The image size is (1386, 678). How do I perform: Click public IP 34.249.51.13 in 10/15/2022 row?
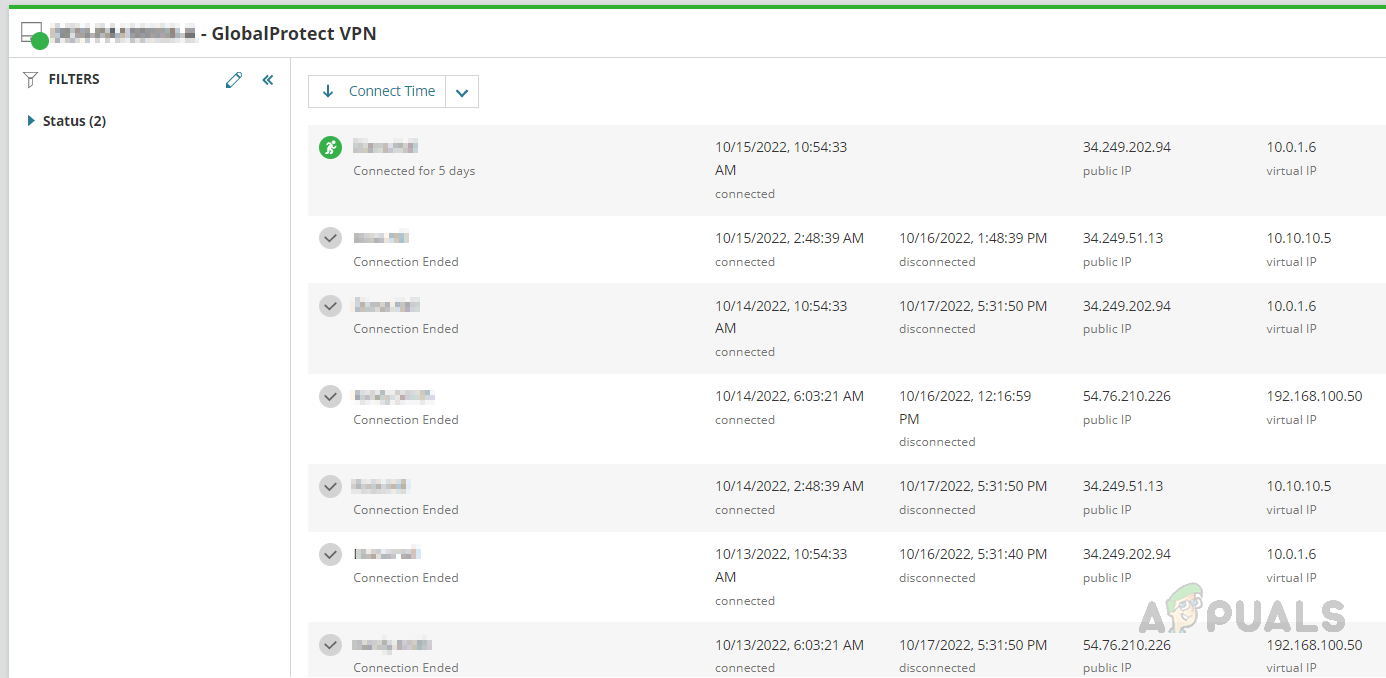(x=1122, y=238)
